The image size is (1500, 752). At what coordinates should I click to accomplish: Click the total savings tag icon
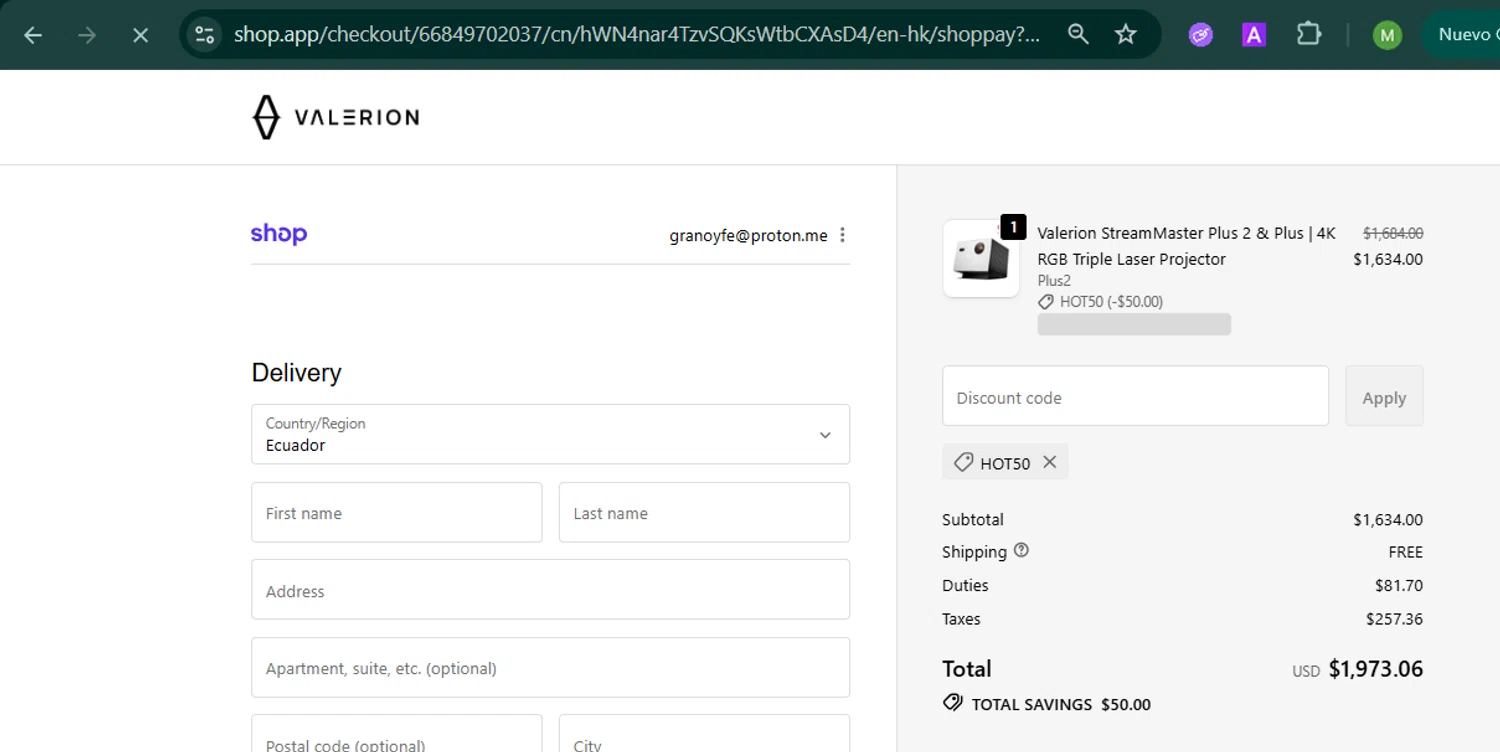952,703
